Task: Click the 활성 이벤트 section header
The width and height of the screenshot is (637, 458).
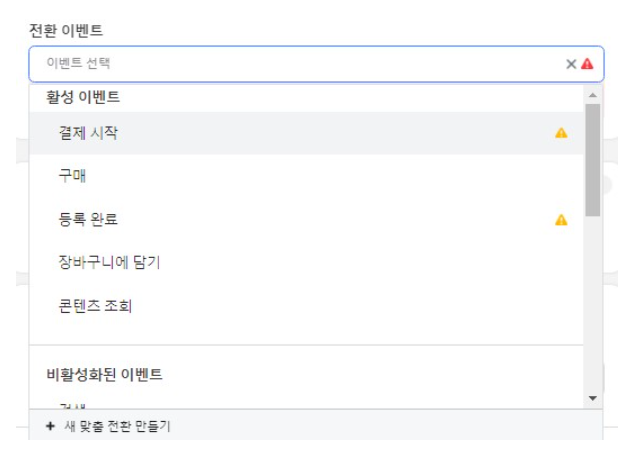Action: 83,97
